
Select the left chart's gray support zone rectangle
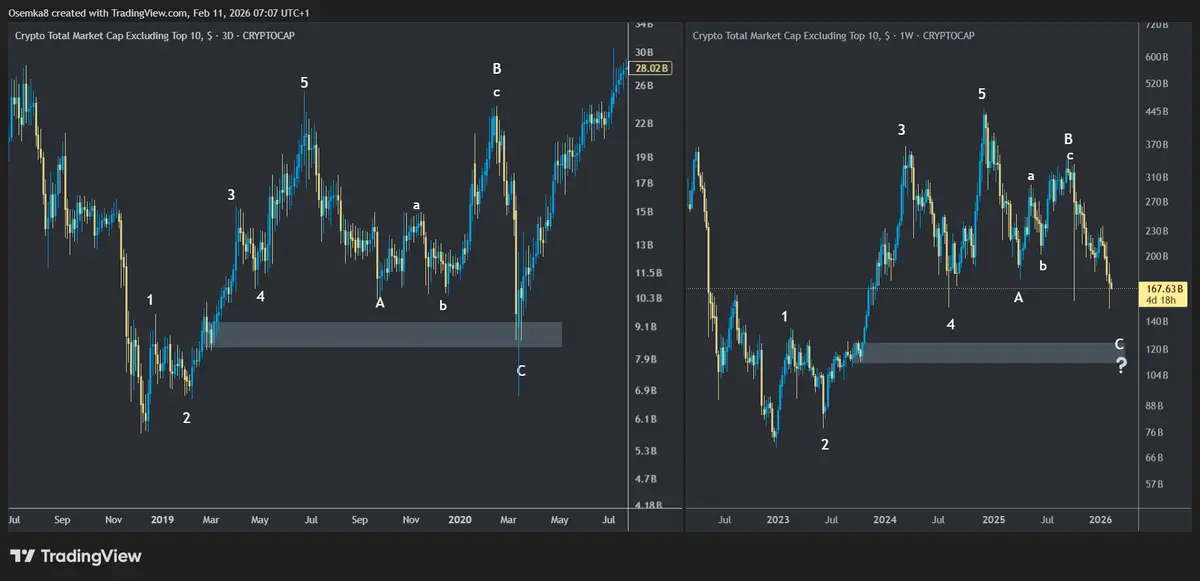[385, 334]
